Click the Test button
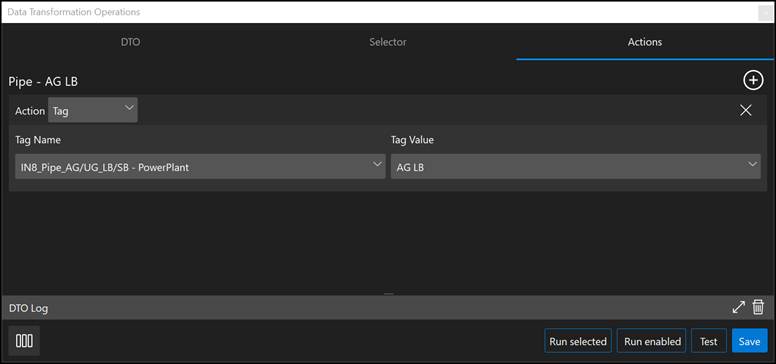 709,341
